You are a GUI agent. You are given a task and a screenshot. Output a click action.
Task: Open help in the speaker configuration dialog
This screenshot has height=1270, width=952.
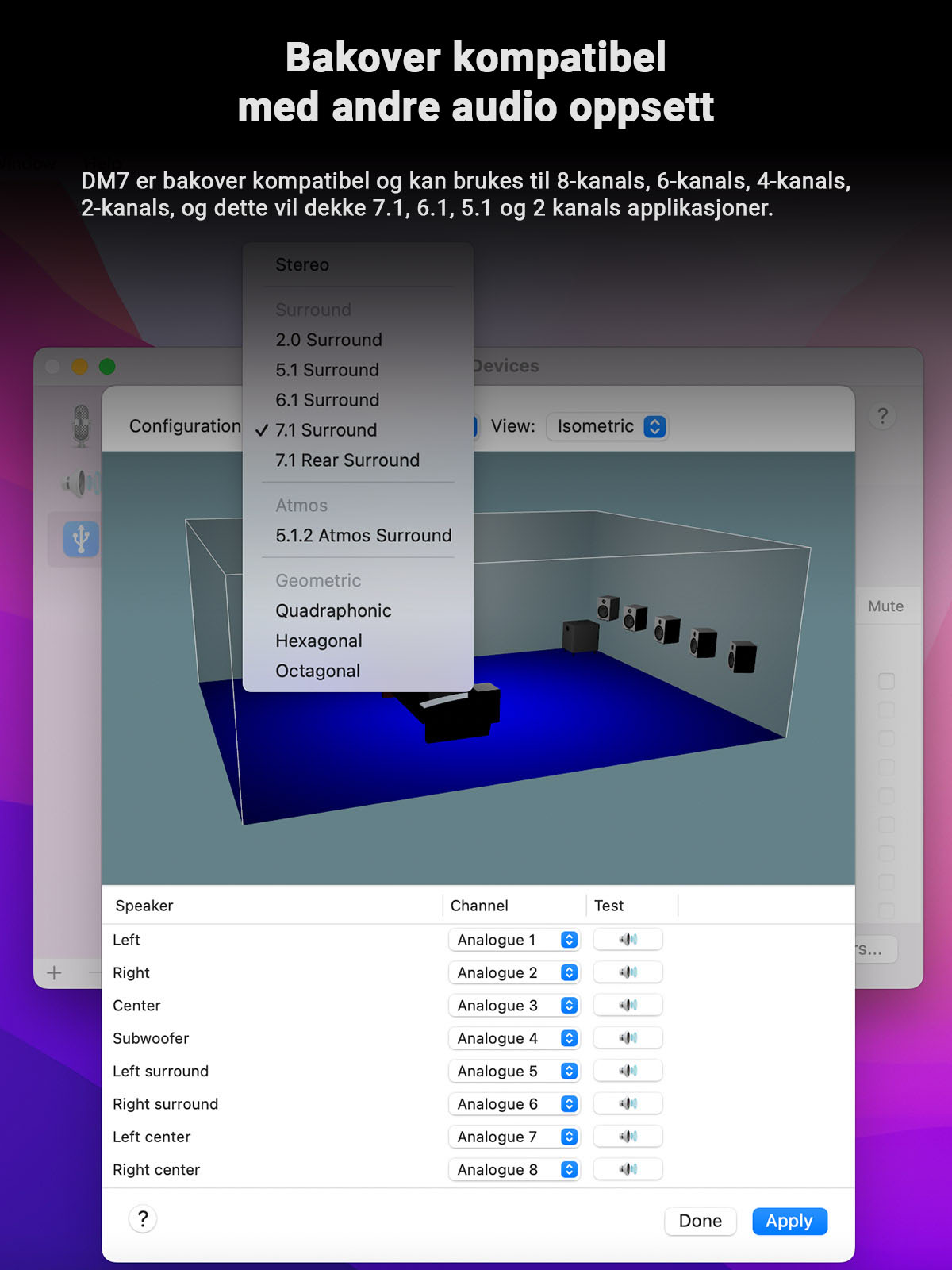(143, 1219)
